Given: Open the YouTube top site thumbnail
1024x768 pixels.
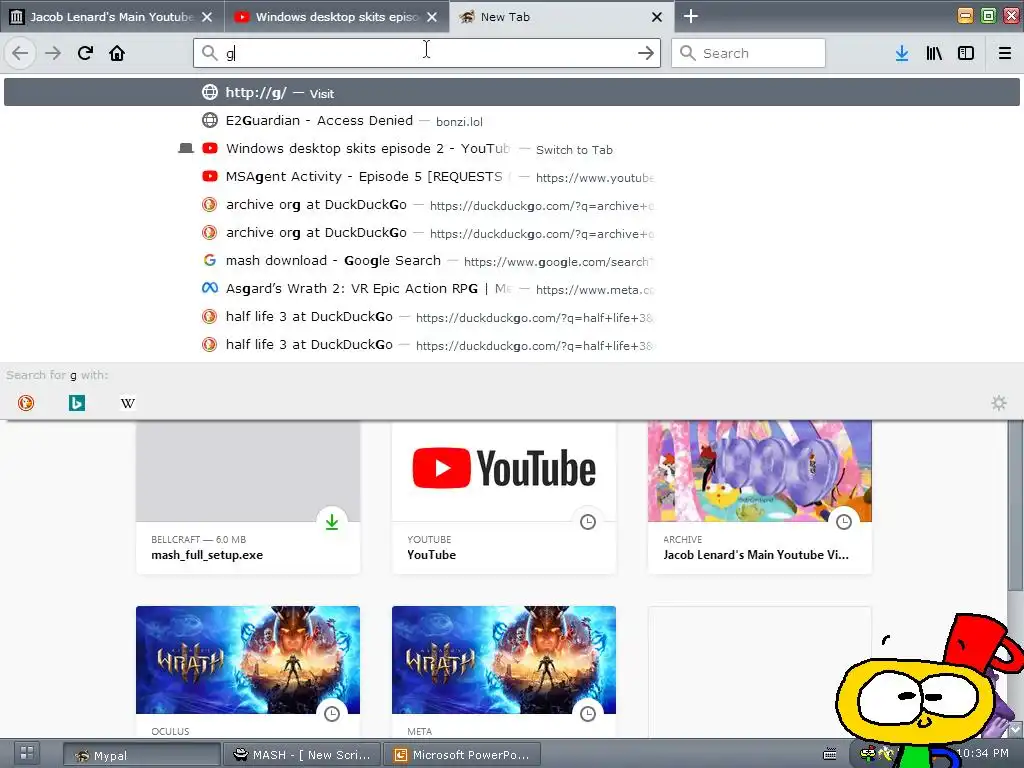Looking at the screenshot, I should (x=504, y=471).
